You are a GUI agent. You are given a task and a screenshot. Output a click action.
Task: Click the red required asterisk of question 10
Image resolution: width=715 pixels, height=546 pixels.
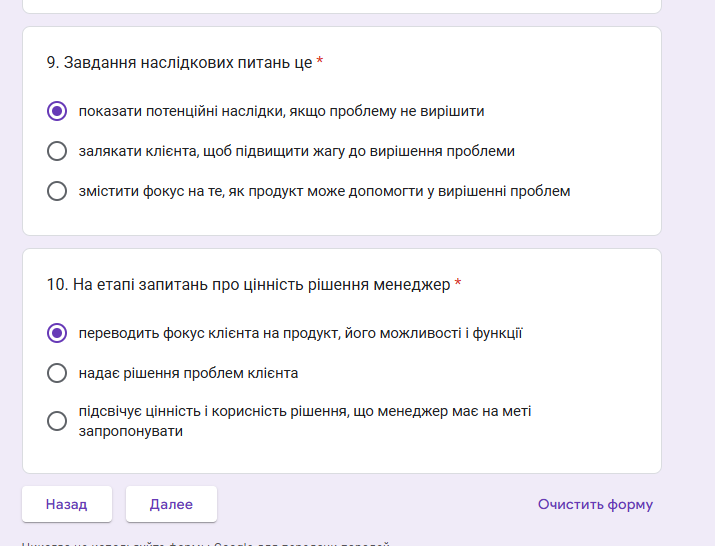[458, 283]
